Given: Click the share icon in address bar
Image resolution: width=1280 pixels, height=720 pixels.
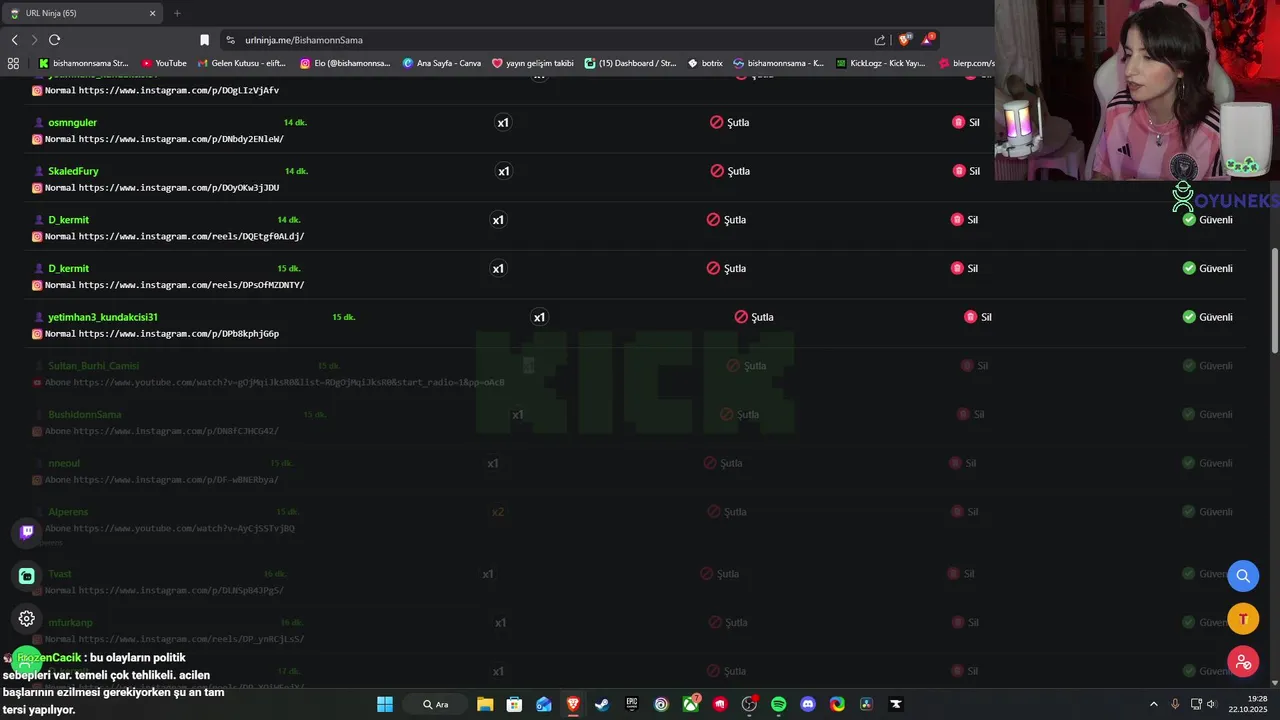Looking at the screenshot, I should pyautogui.click(x=880, y=40).
